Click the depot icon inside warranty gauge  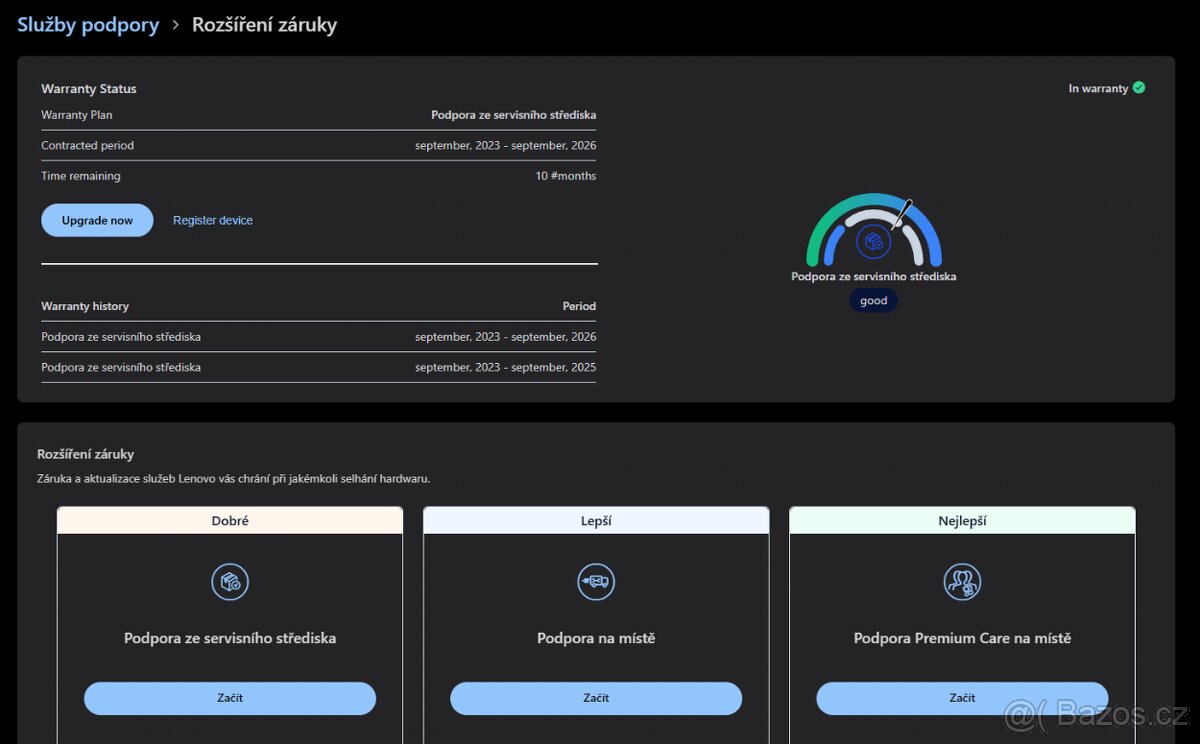click(x=873, y=241)
